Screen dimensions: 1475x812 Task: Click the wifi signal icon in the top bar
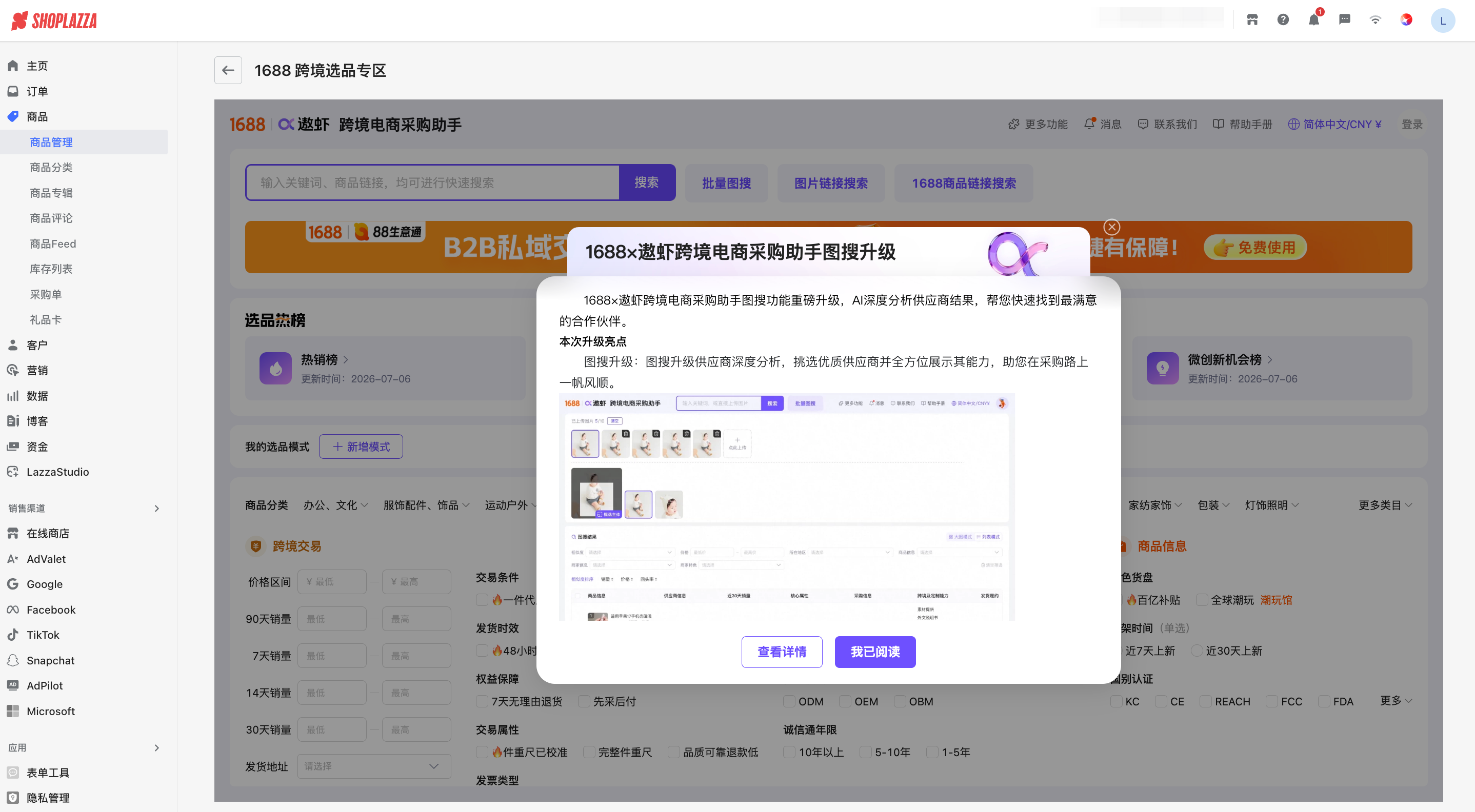(x=1376, y=20)
